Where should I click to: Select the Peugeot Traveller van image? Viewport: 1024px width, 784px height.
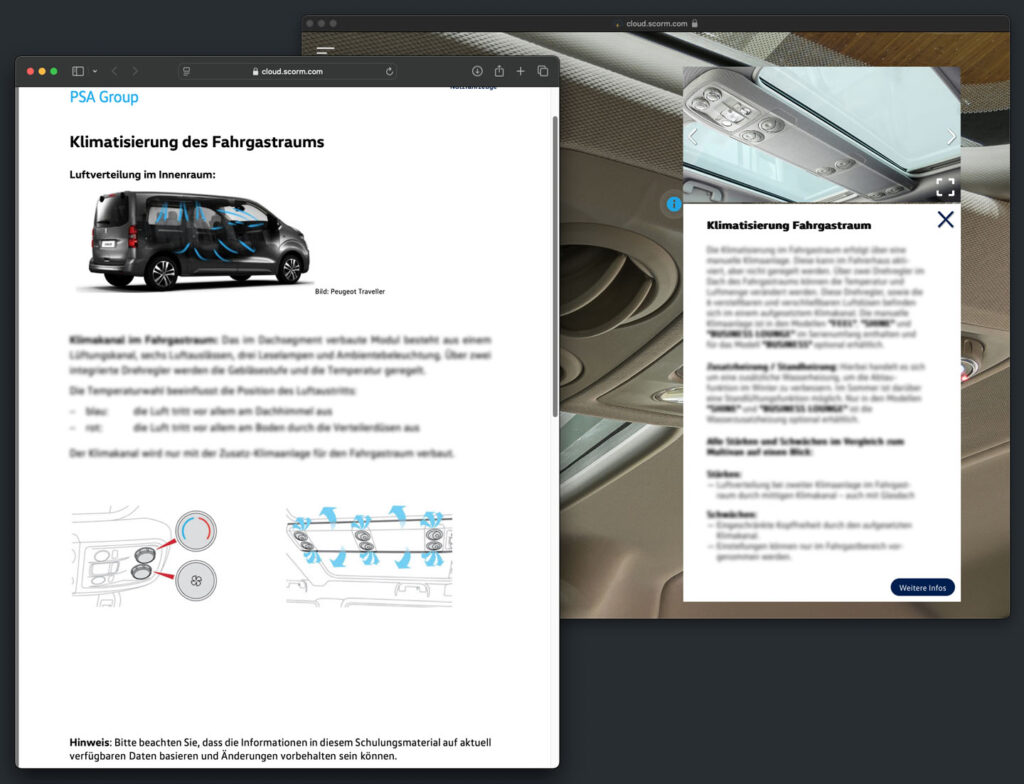[198, 240]
